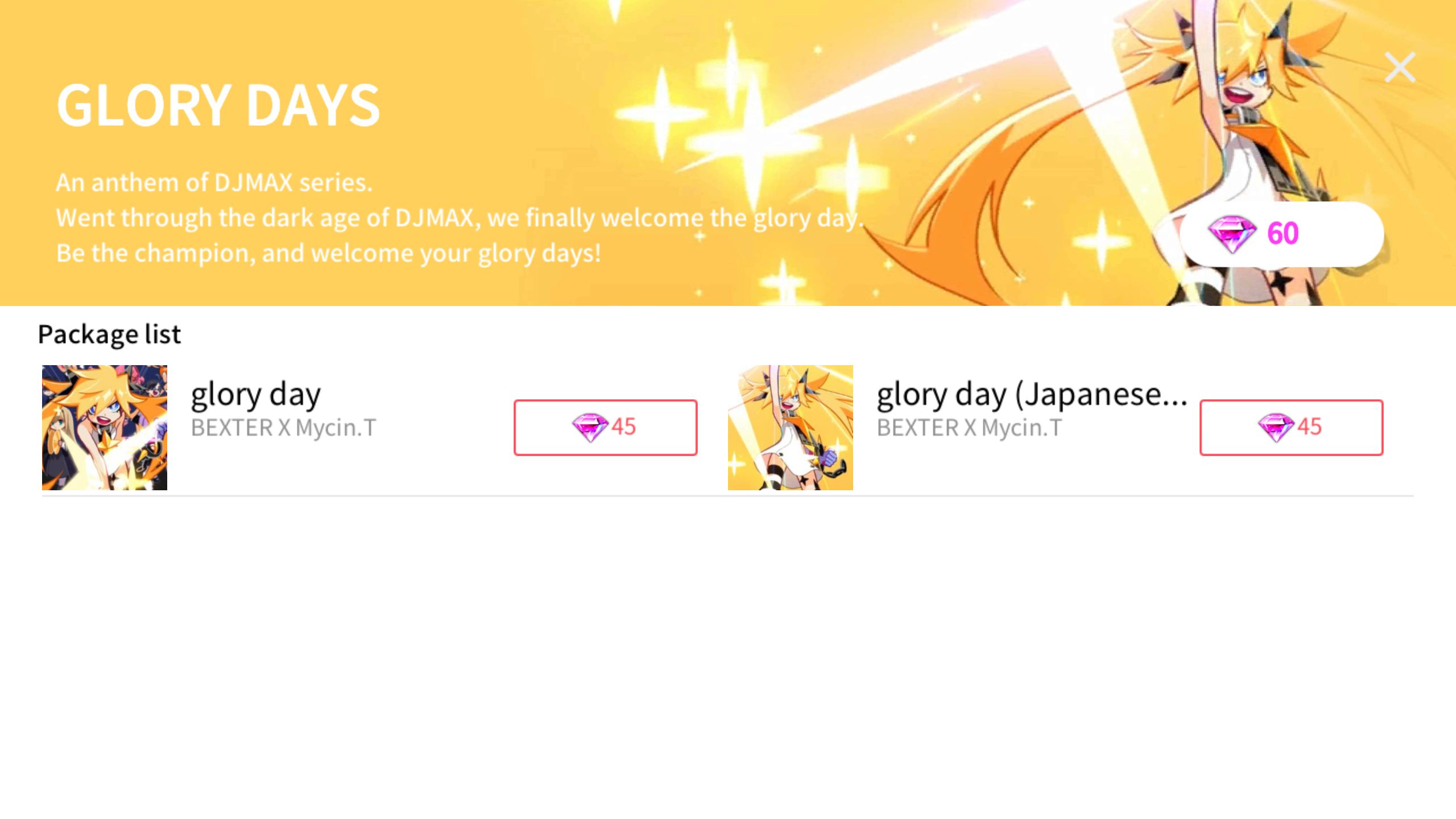
Task: Open the glory day album art thumbnail
Action: [105, 428]
